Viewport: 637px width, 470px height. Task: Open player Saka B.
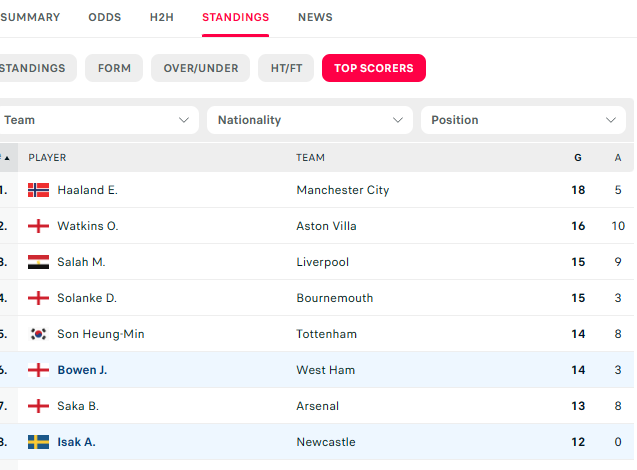click(78, 406)
